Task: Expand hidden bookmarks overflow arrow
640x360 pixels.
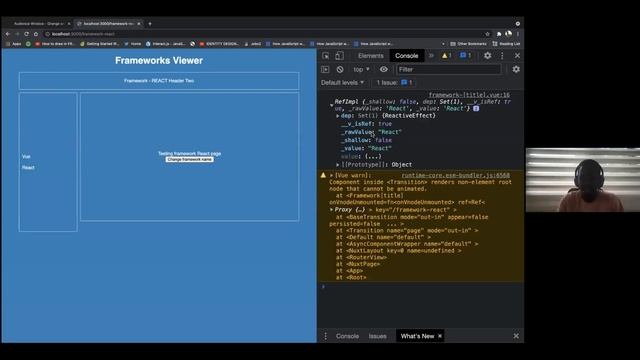Action: [x=443, y=44]
